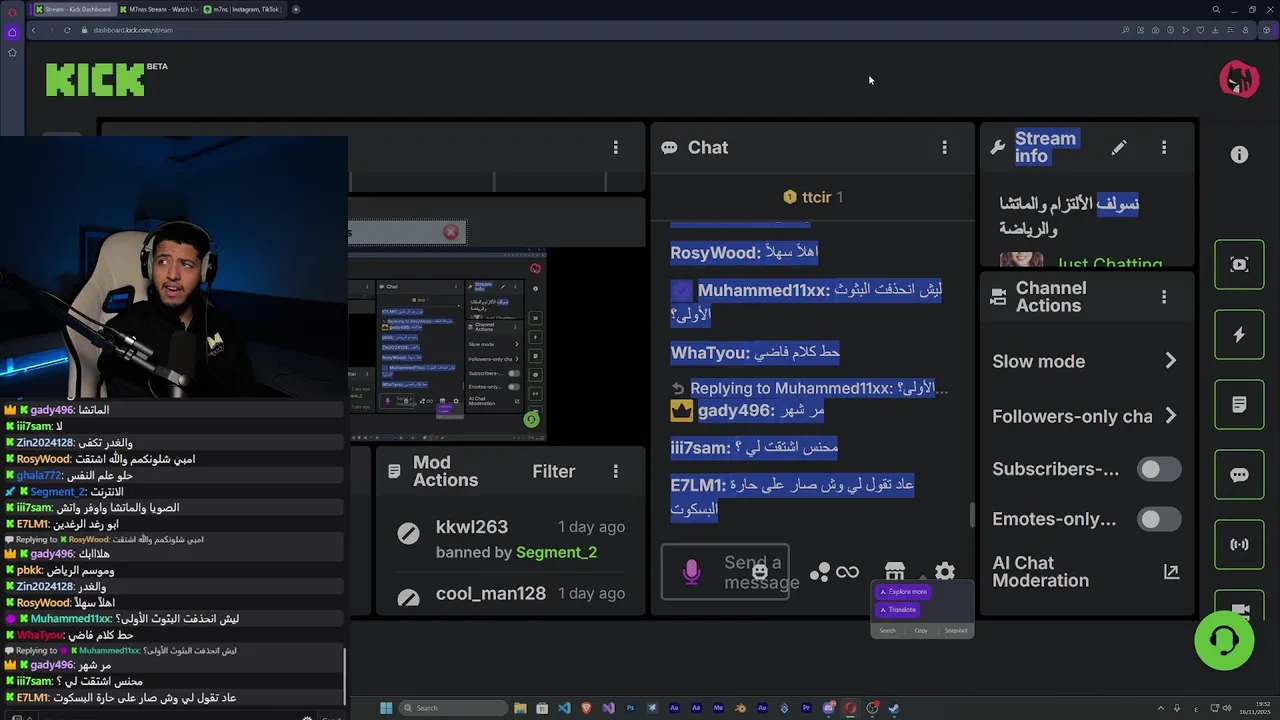
Task: Click the pinned ttcir chat item
Action: point(812,197)
